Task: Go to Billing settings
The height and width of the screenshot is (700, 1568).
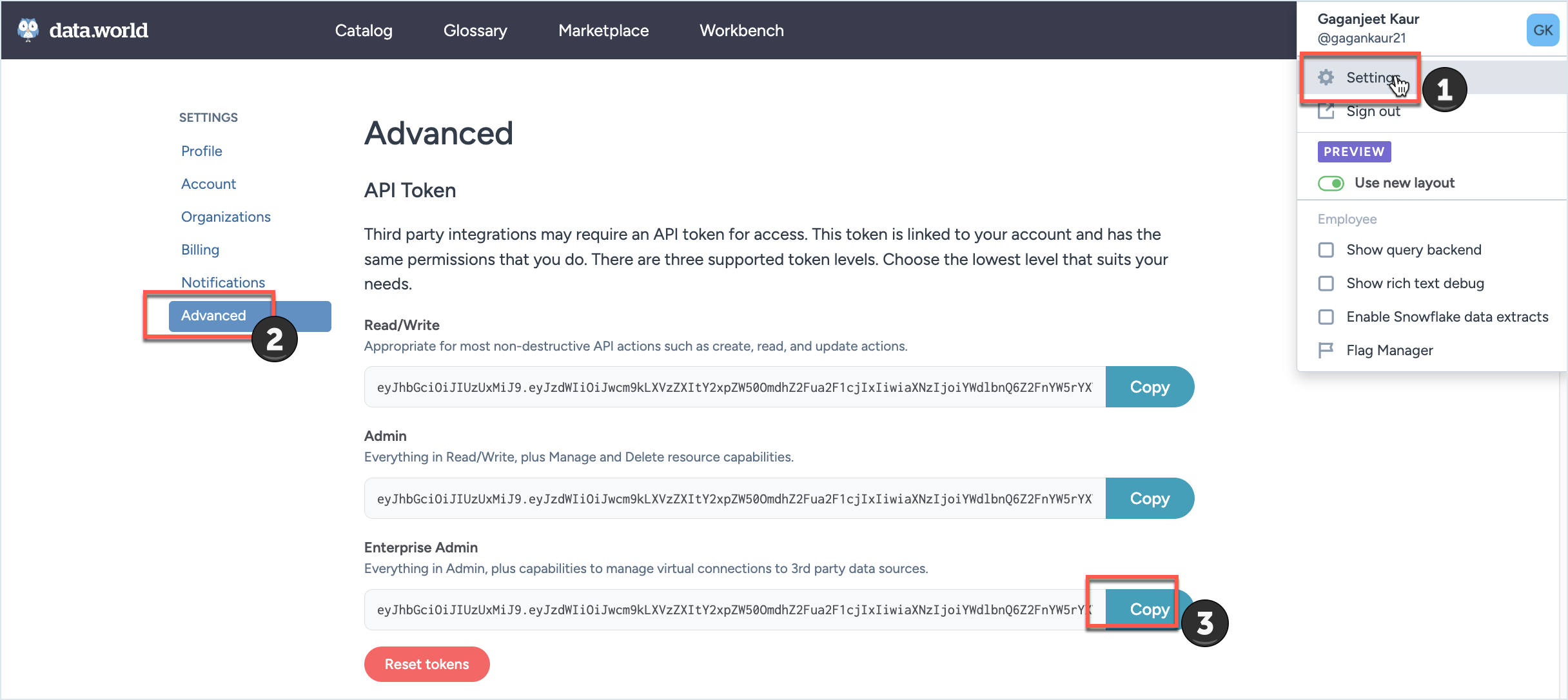Action: point(200,249)
